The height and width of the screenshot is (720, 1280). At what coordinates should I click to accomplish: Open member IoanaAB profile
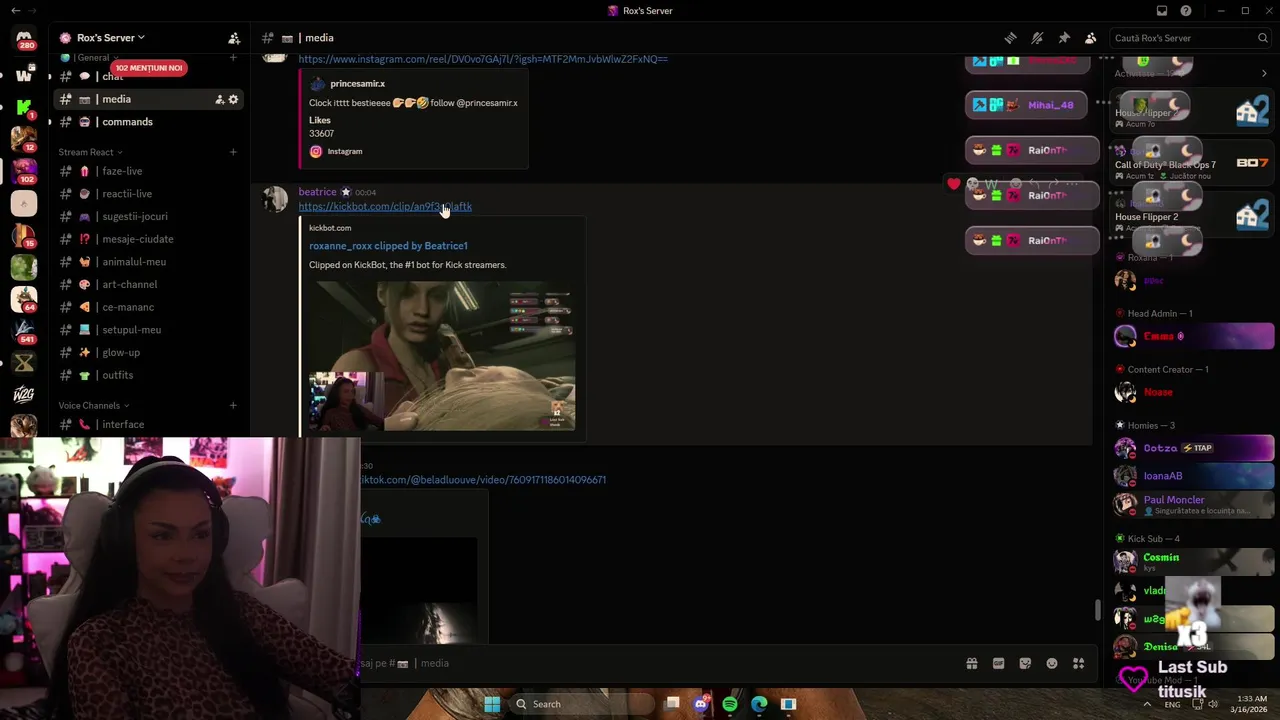tap(1194, 476)
